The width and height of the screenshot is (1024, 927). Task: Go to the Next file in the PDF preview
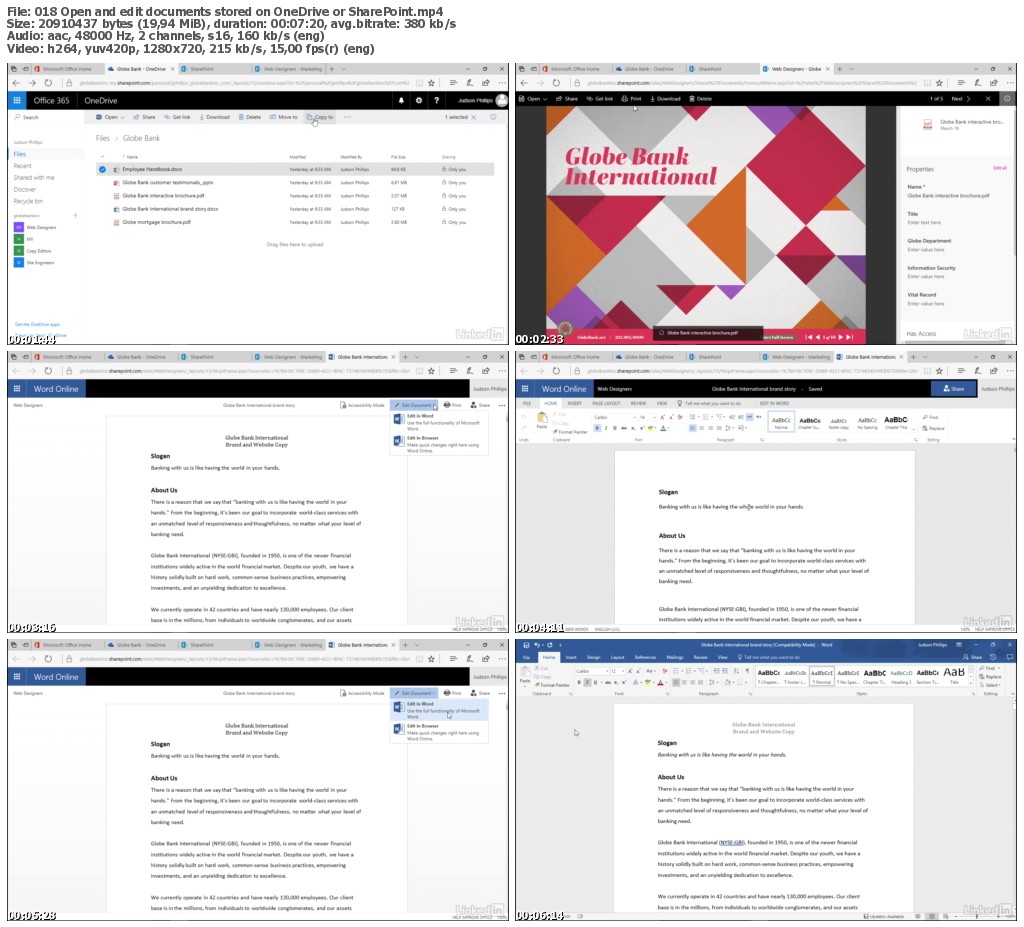(x=961, y=99)
